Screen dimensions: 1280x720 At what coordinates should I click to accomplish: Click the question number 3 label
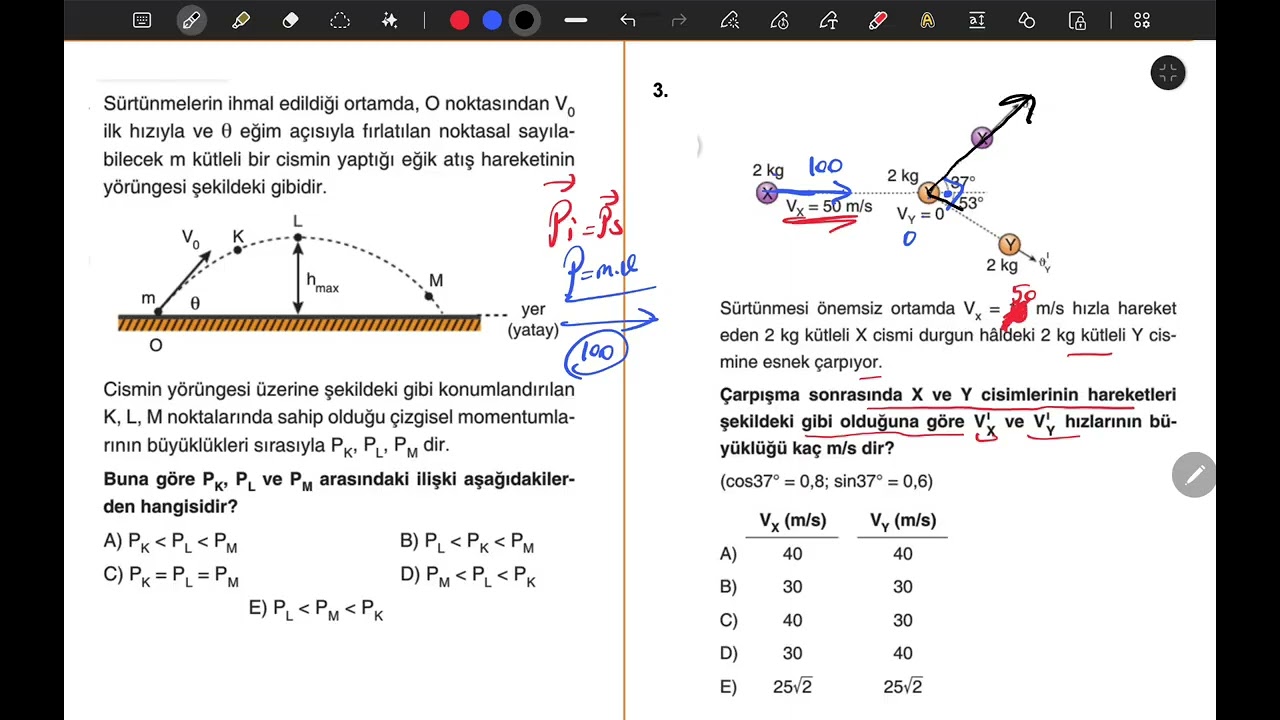click(660, 91)
